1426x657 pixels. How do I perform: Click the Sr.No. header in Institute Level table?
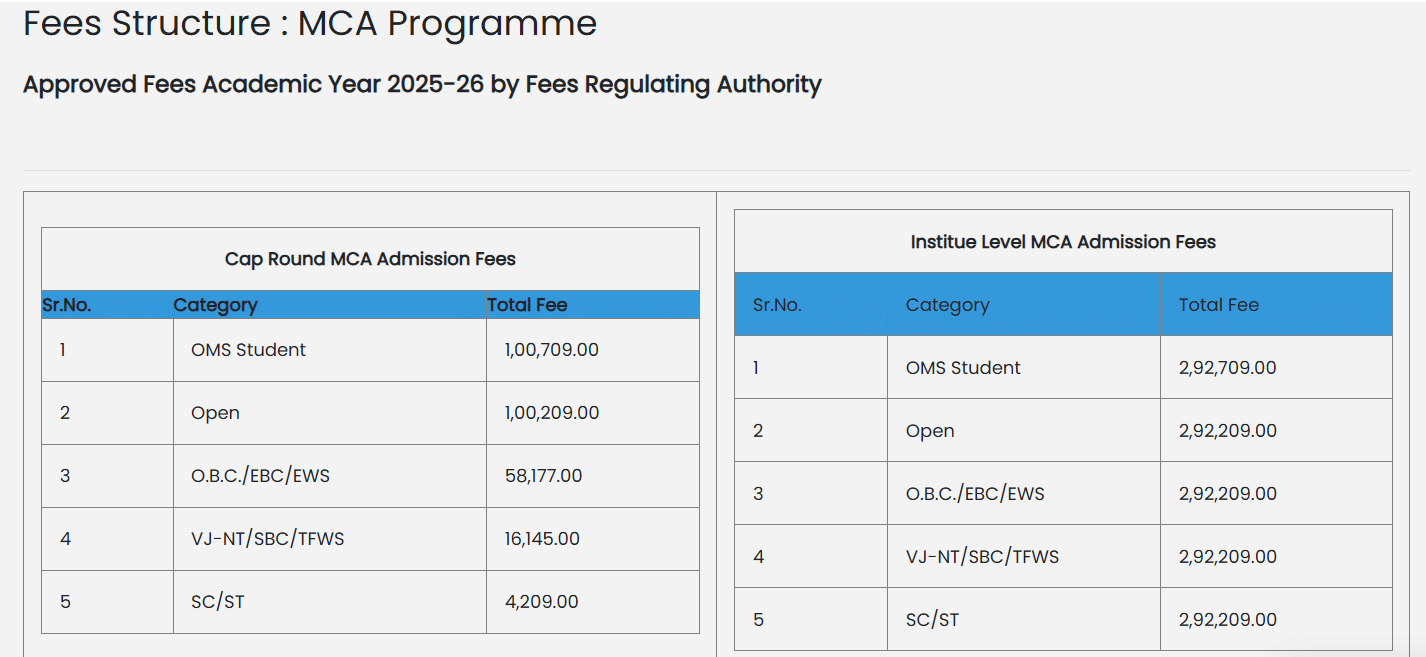[x=777, y=305]
